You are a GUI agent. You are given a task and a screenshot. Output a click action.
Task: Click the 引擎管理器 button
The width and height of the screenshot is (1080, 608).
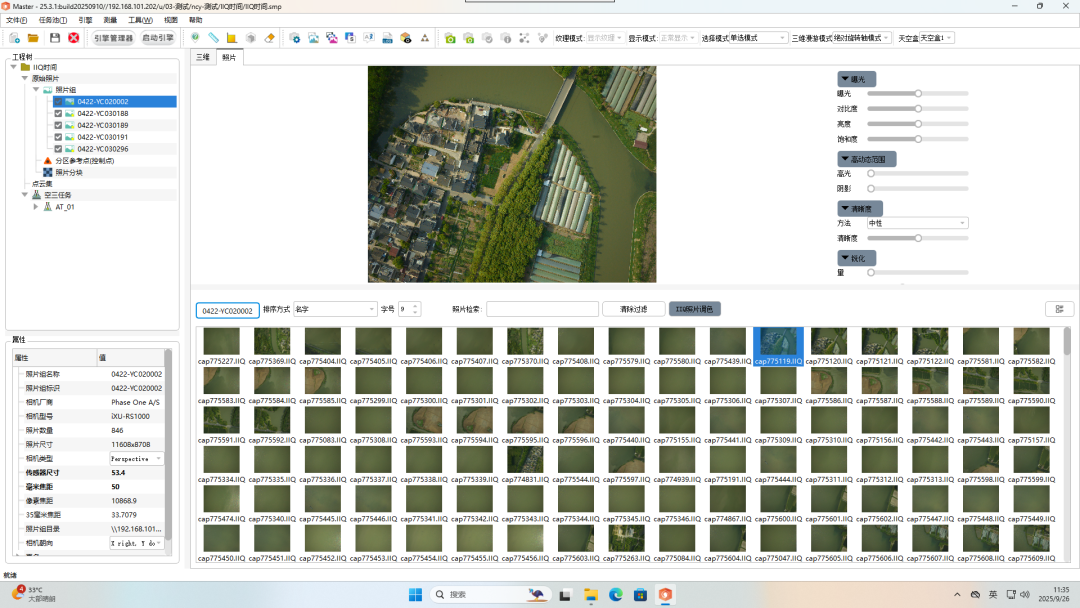point(113,38)
